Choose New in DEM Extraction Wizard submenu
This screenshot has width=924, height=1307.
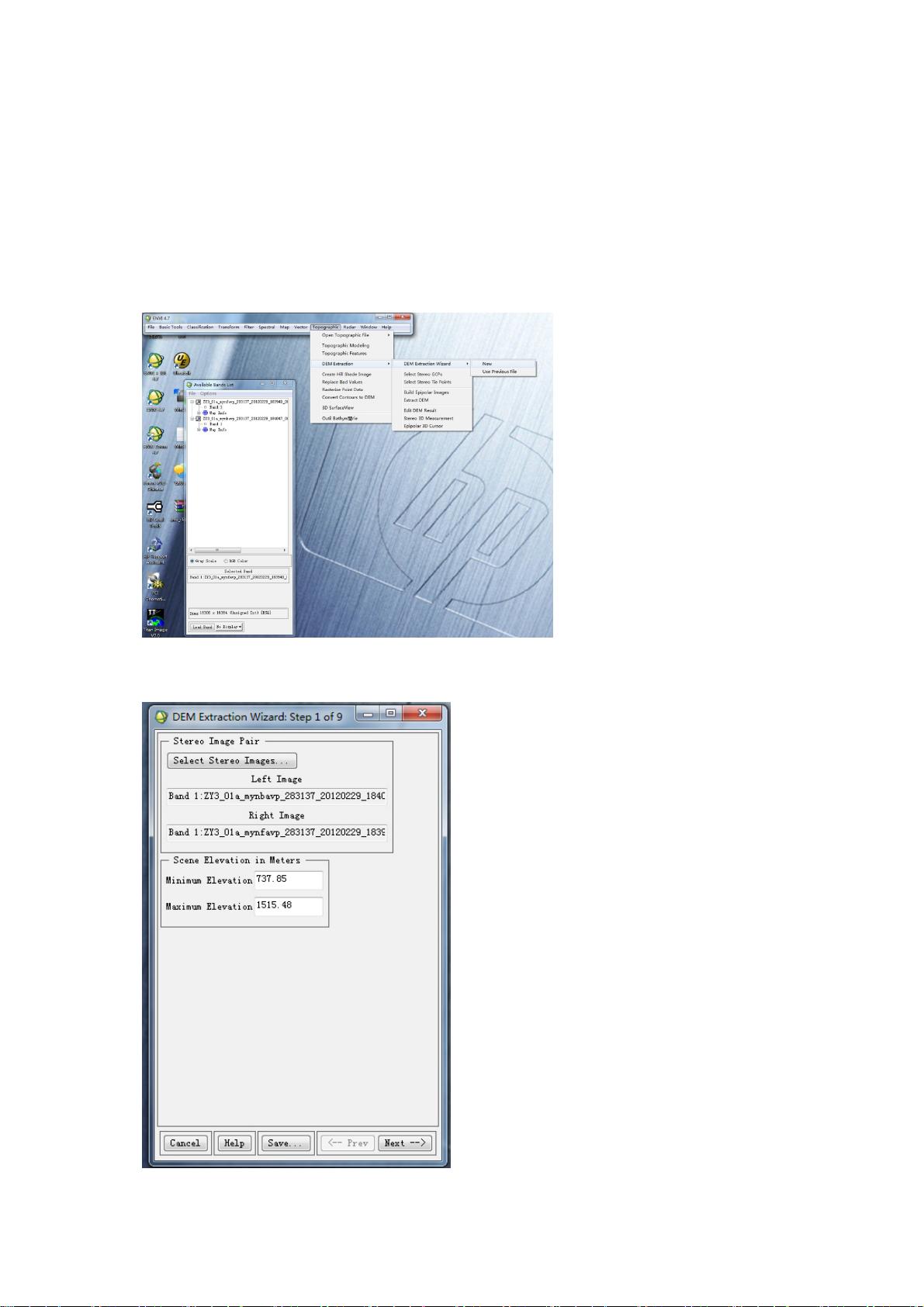pos(487,364)
